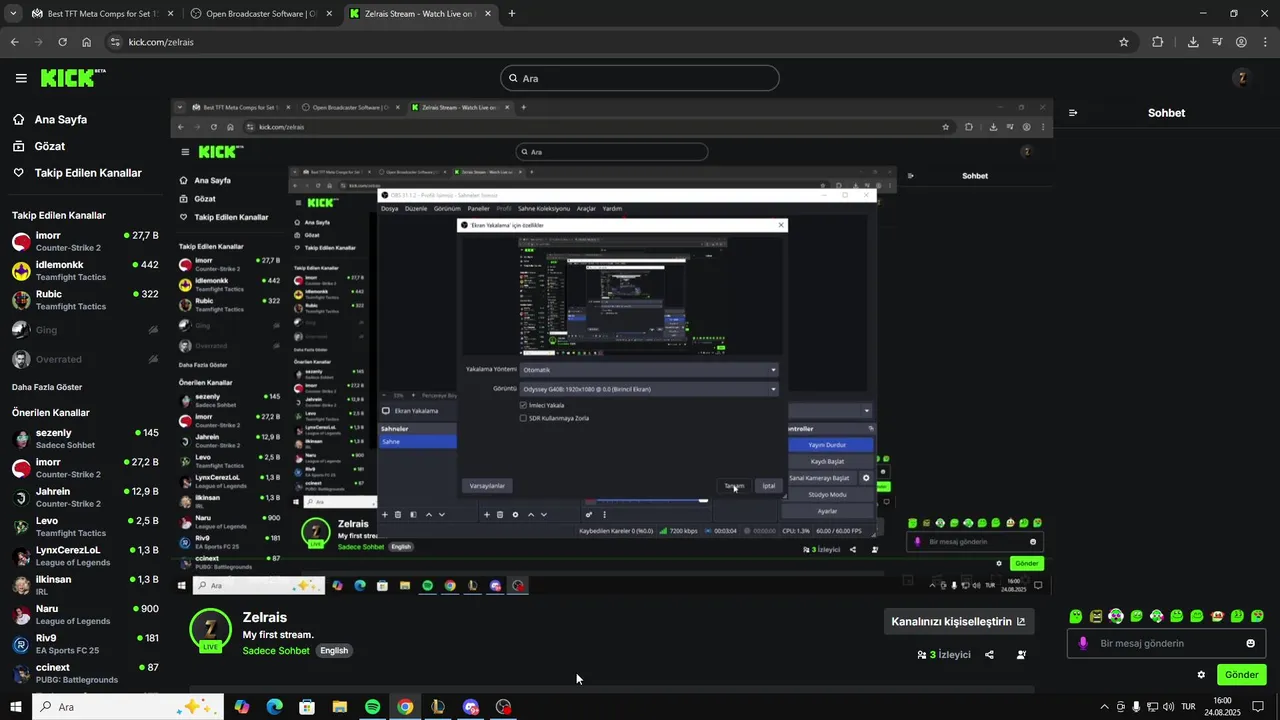Collapse the Sohbet chat panel
Image resolution: width=1280 pixels, height=720 pixels.
click(1073, 113)
